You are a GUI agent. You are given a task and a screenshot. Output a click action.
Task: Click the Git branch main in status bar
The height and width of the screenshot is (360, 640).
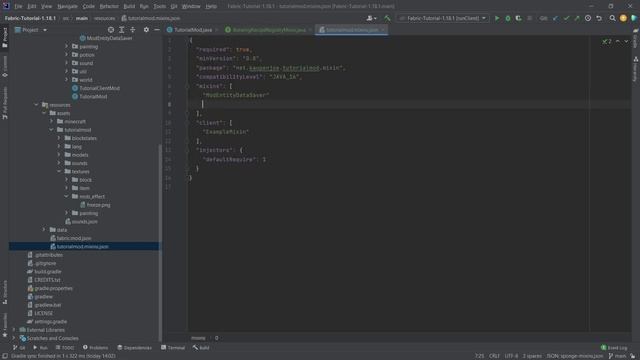point(617,356)
